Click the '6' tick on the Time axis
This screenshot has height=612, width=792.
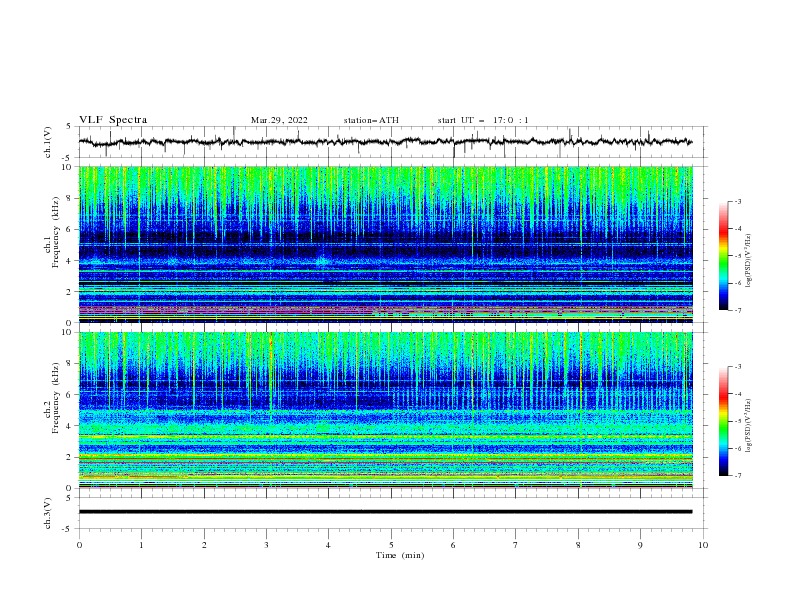pyautogui.click(x=453, y=545)
